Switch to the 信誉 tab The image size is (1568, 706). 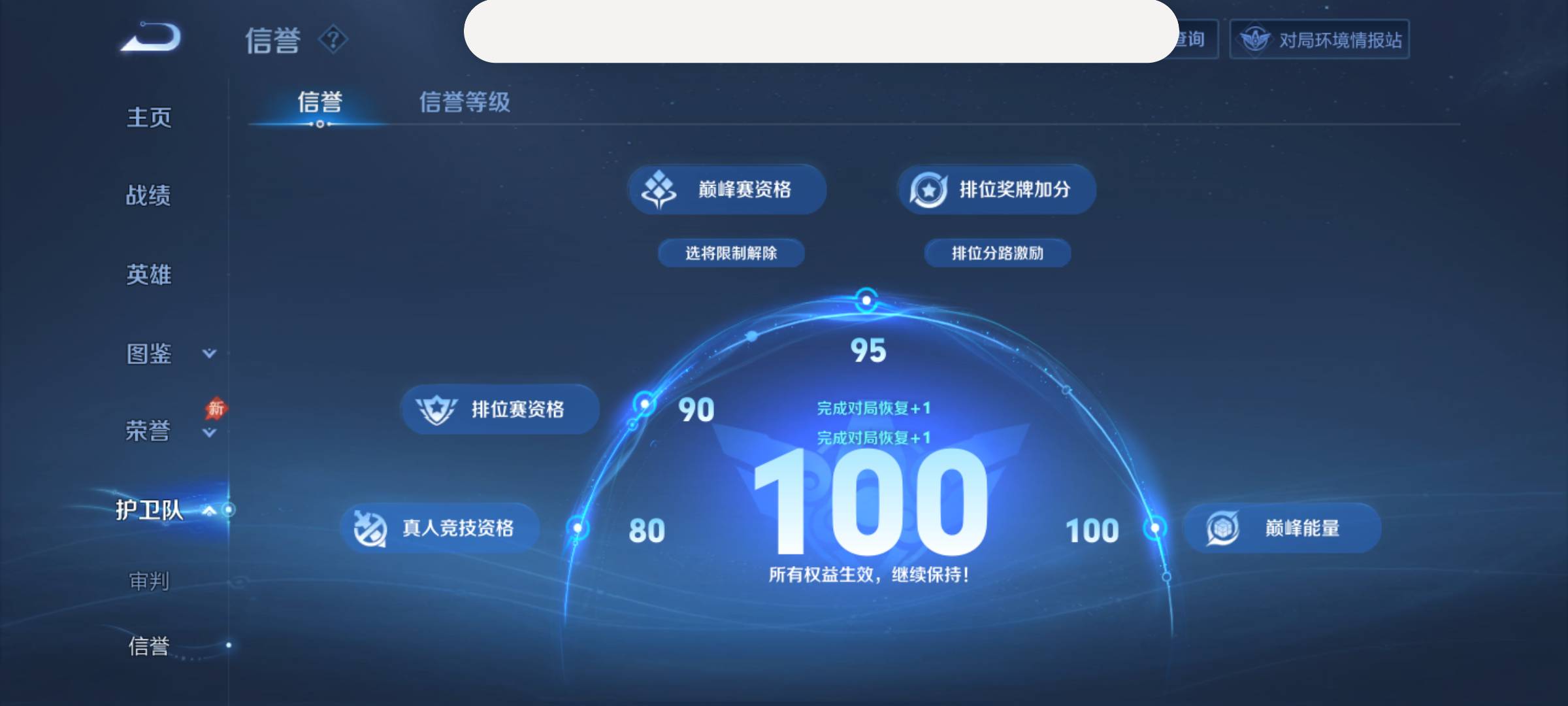pyautogui.click(x=319, y=102)
